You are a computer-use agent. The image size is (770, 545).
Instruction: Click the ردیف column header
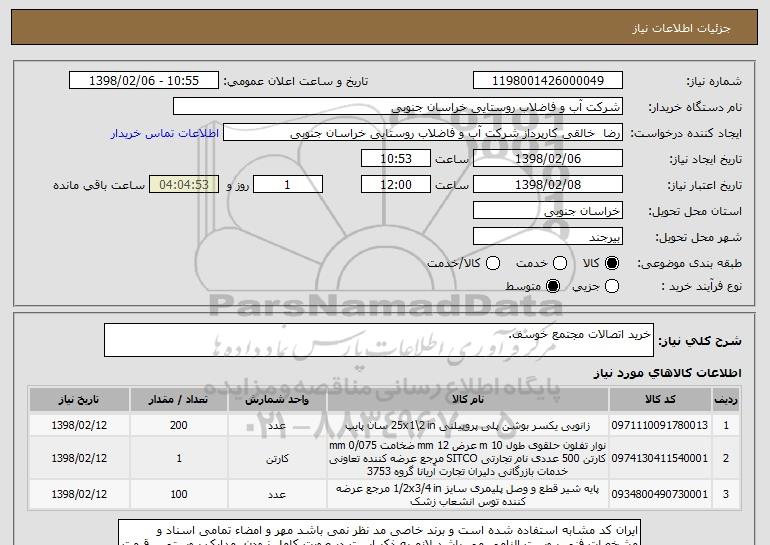726,400
